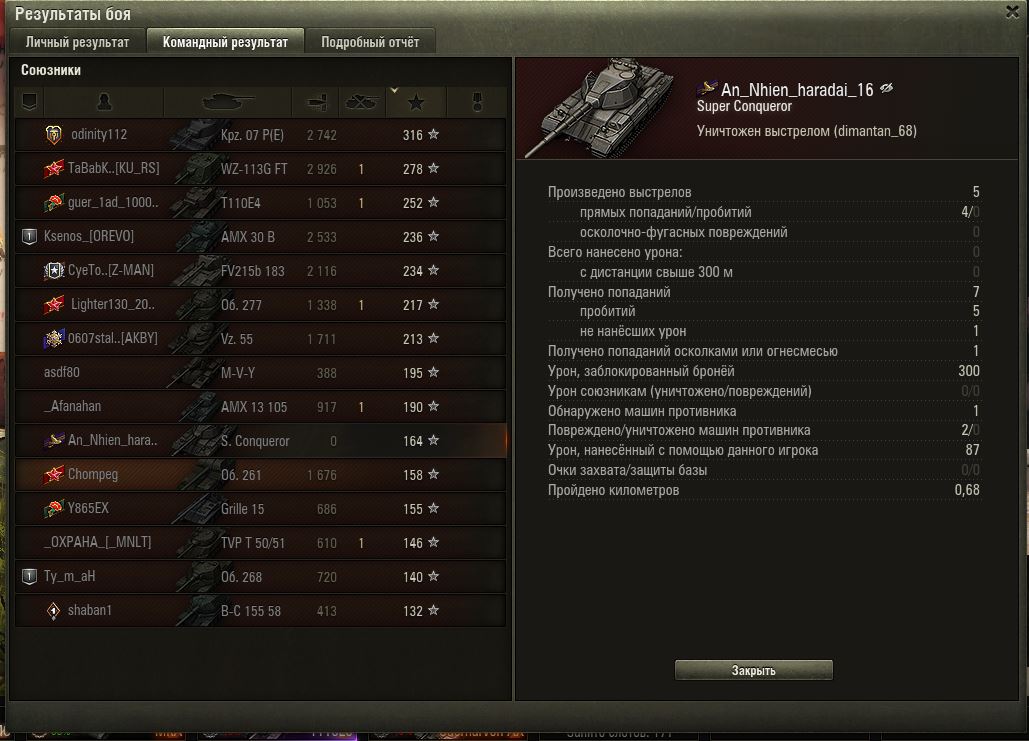Image resolution: width=1029 pixels, height=741 pixels.
Task: Click odinity112 clan badge icon
Action: click(54, 135)
